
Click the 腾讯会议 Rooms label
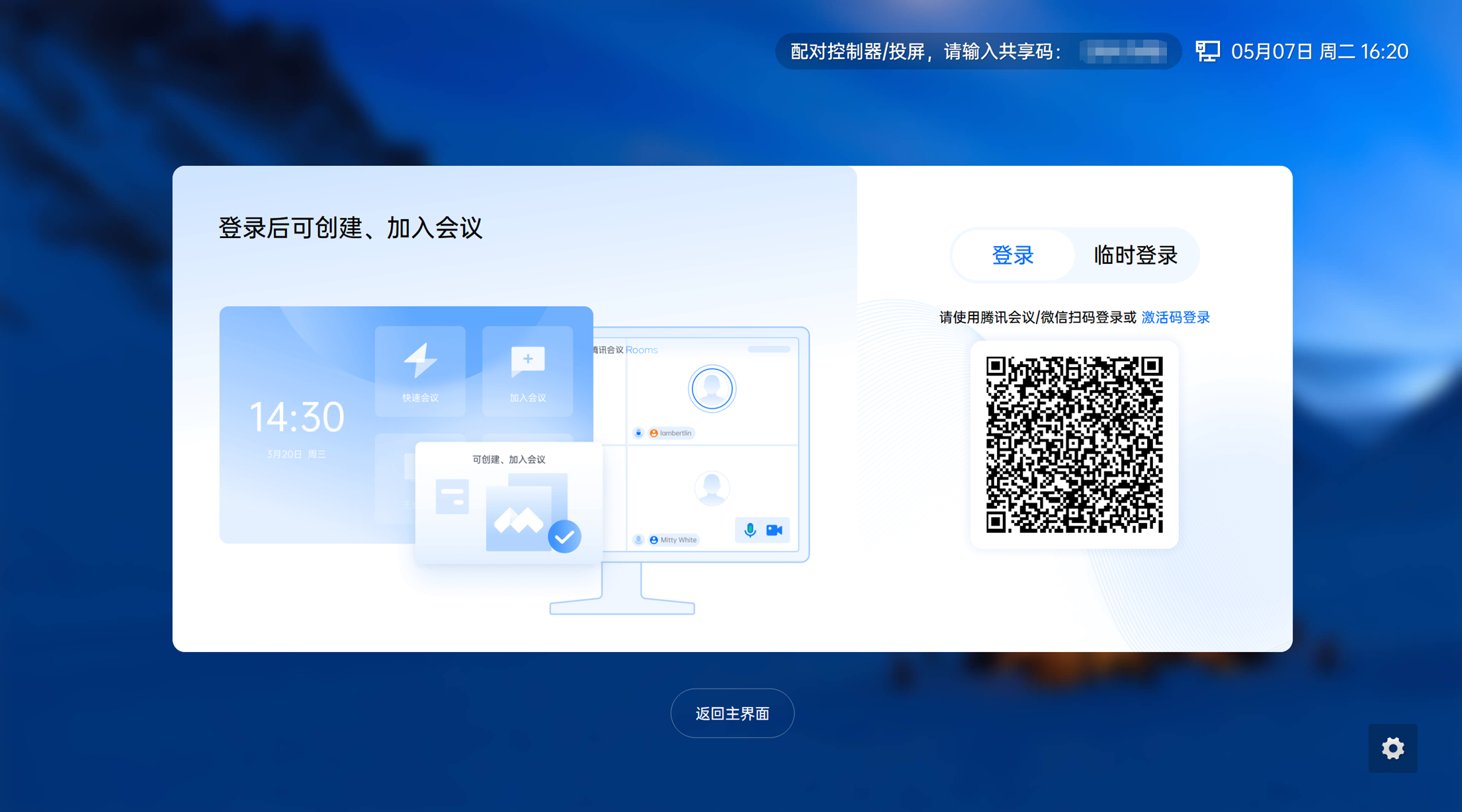(x=625, y=350)
